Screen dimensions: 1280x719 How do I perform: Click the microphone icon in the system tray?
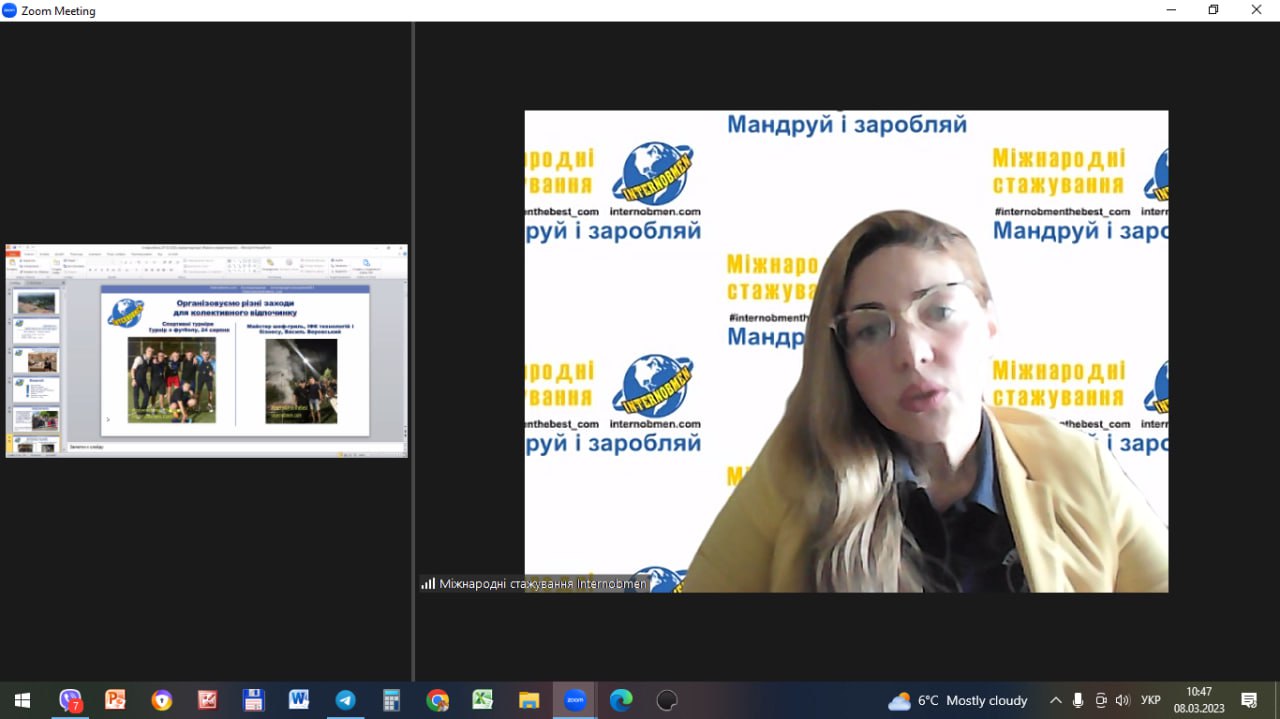tap(1078, 700)
